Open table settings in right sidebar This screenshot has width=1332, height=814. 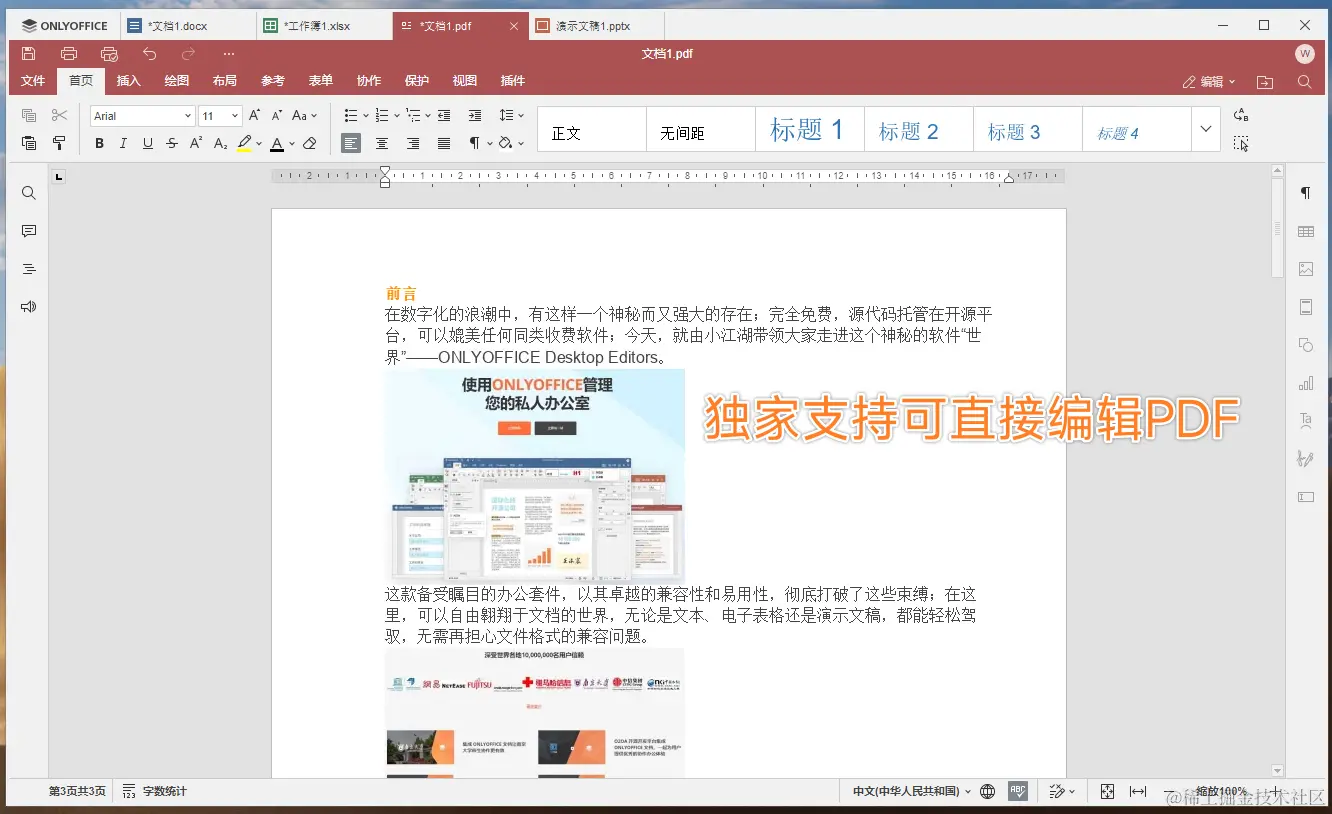point(1305,231)
